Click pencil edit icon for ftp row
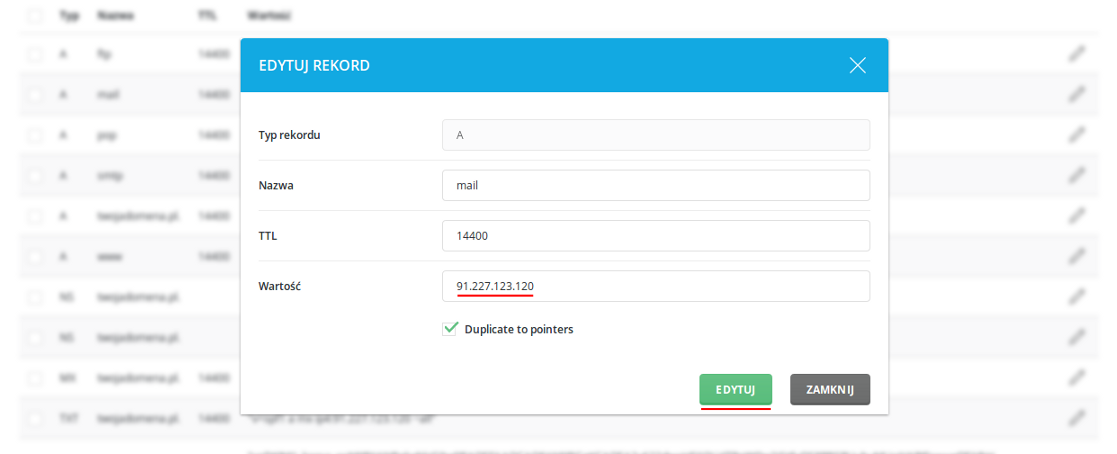 tap(1077, 54)
